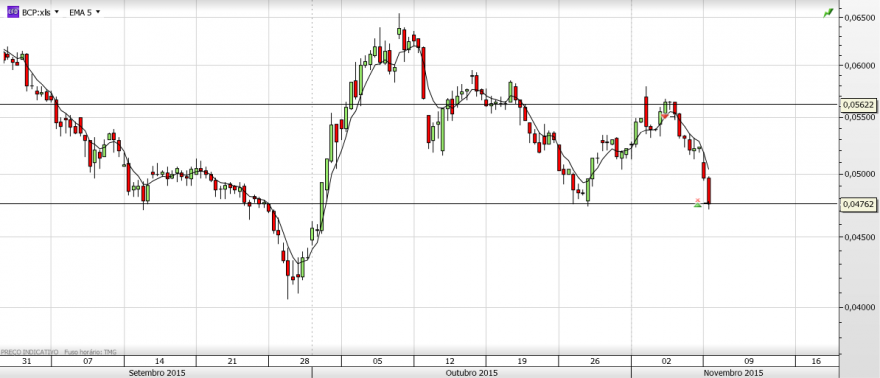
Task: Select the 0,04762 price line label
Action: [859, 205]
